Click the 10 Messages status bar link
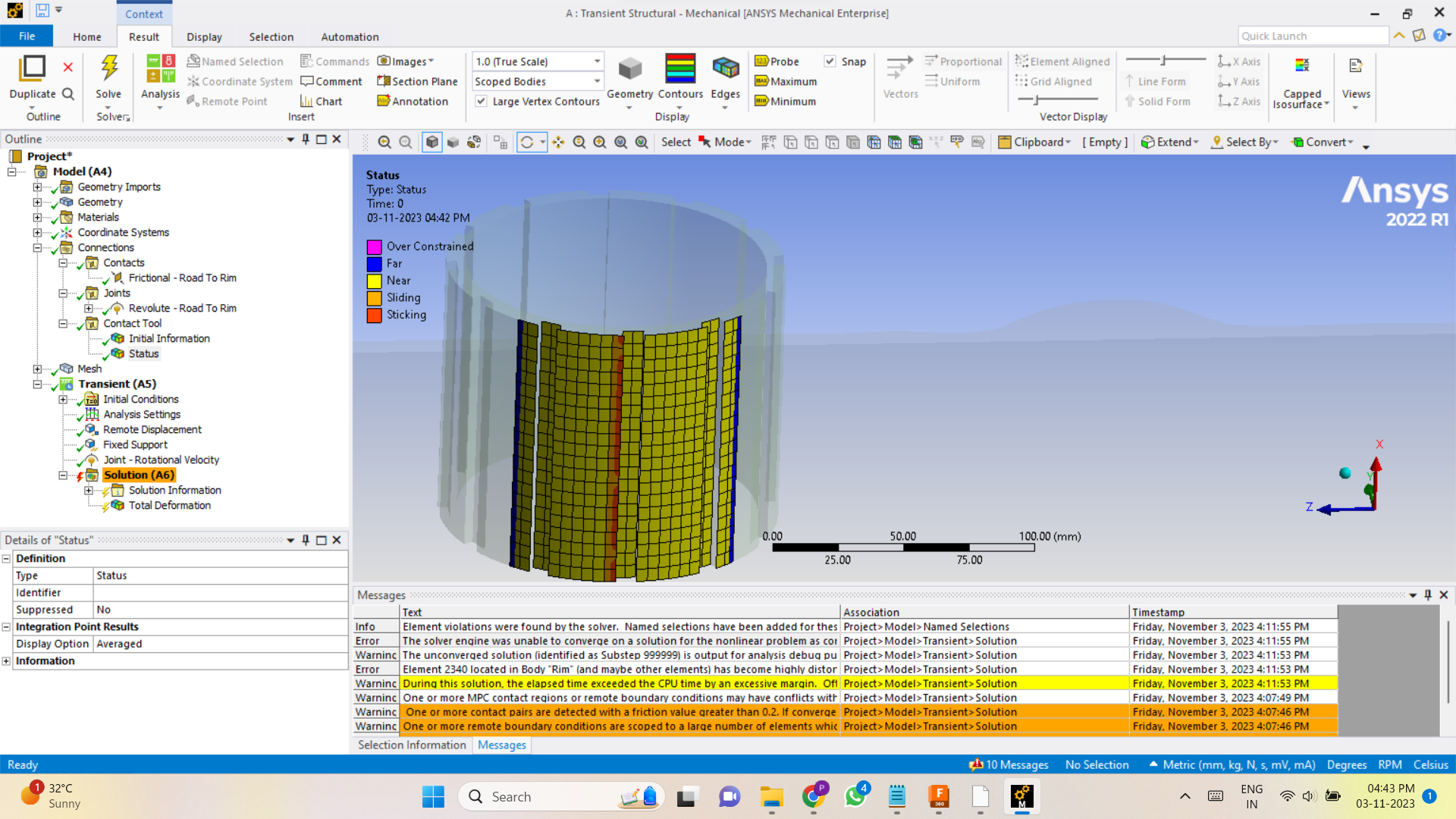The width and height of the screenshot is (1456, 819). click(1009, 764)
